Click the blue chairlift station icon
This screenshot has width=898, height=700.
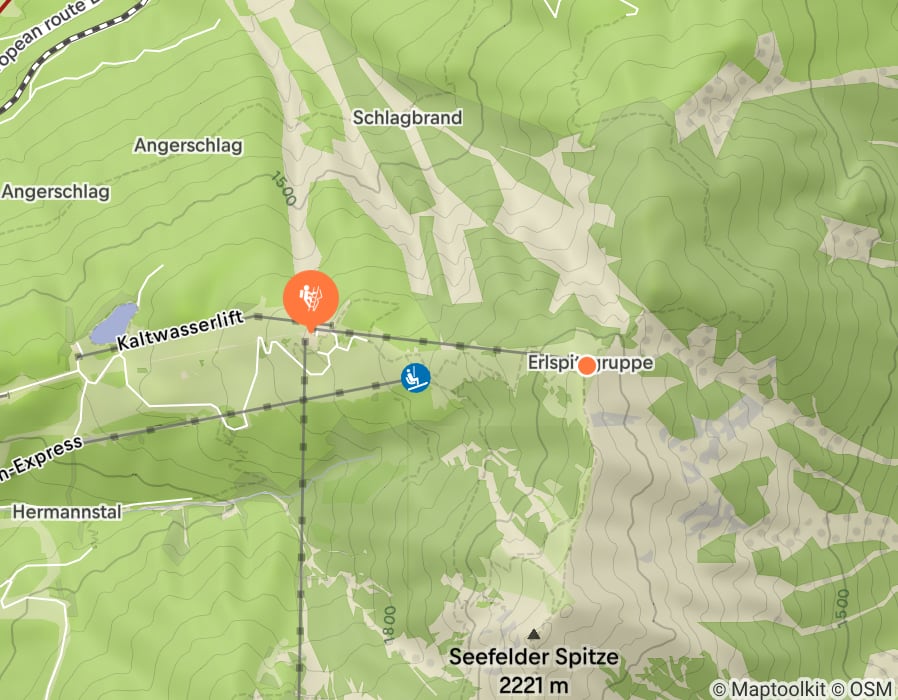click(416, 378)
